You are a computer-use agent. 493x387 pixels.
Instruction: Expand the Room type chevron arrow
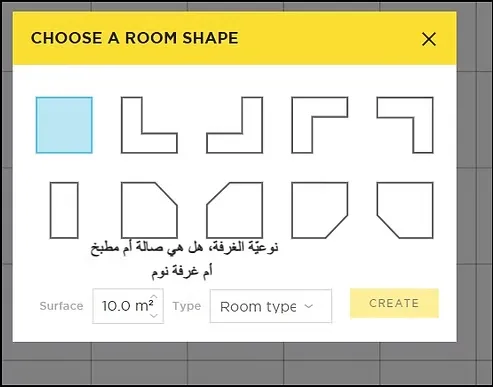(x=309, y=306)
